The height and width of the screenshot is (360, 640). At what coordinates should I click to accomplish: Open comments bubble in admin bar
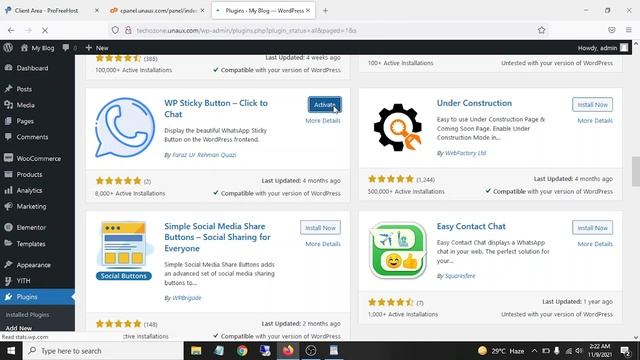pyautogui.click(x=69, y=48)
